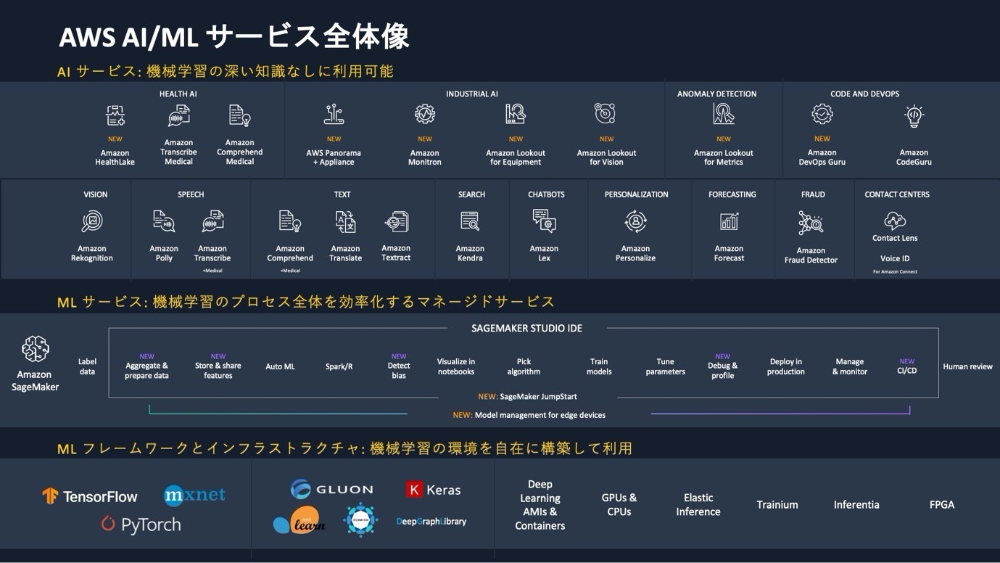The height and width of the screenshot is (563, 1000).
Task: Click 'Store & share features' step
Action: click(218, 370)
